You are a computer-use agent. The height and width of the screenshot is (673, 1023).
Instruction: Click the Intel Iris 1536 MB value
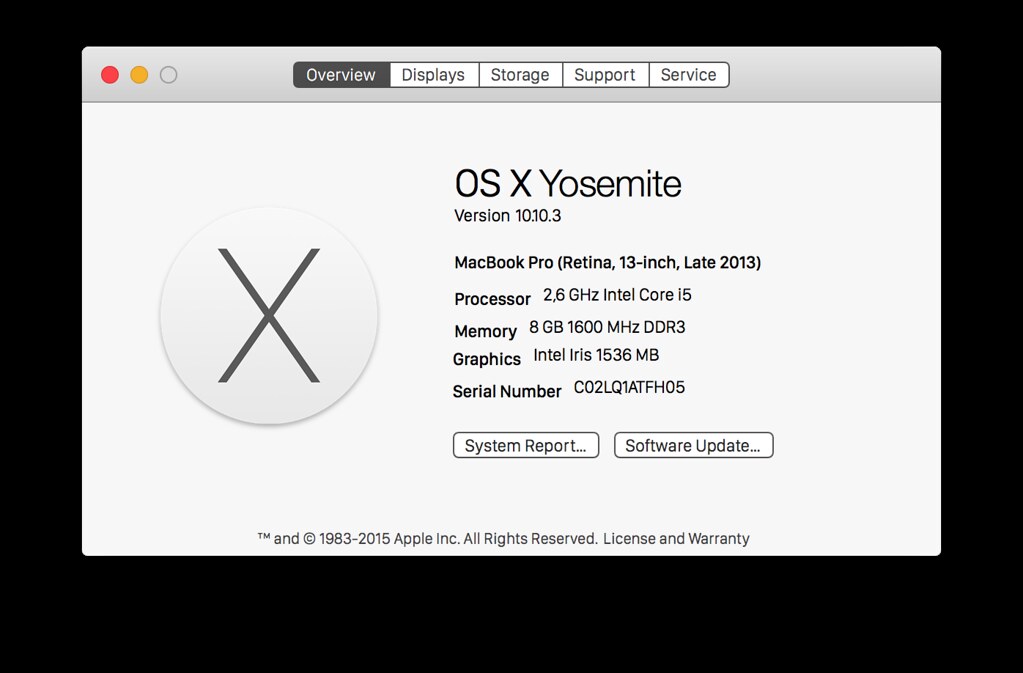[x=596, y=355]
